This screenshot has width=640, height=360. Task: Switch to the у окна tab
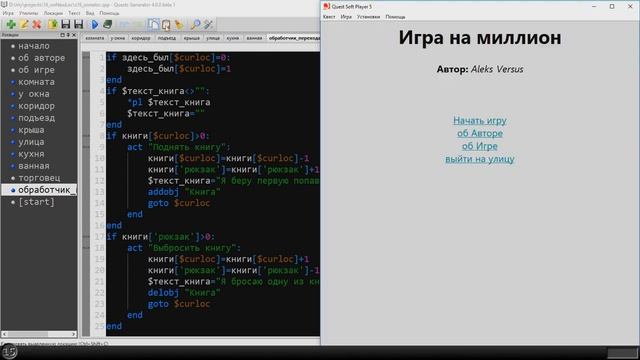pos(118,38)
